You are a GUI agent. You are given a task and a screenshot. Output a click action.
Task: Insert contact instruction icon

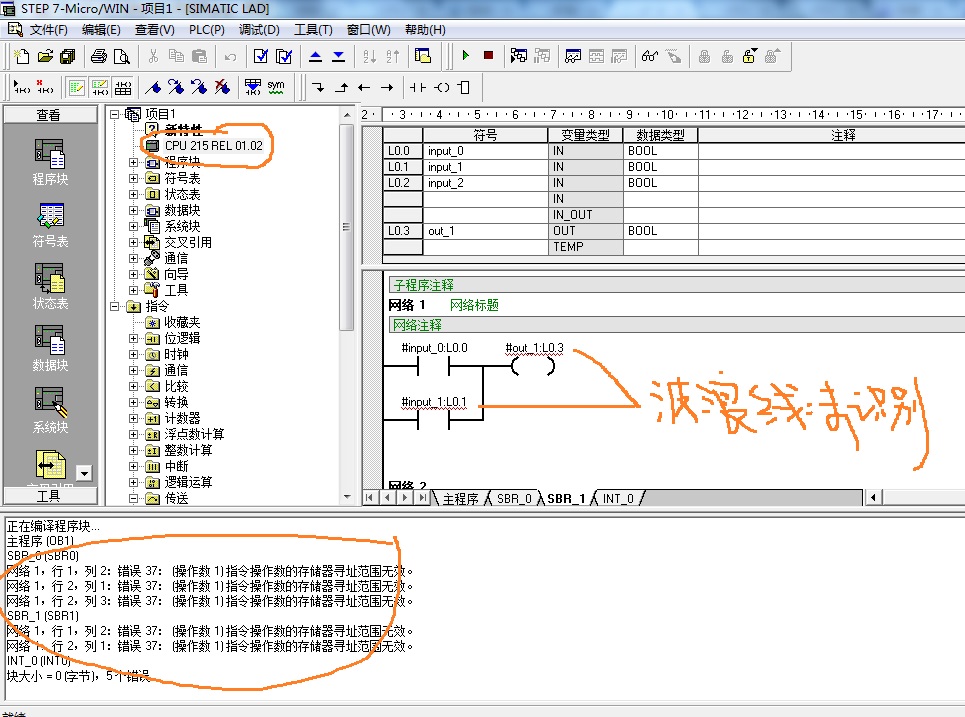(x=418, y=87)
